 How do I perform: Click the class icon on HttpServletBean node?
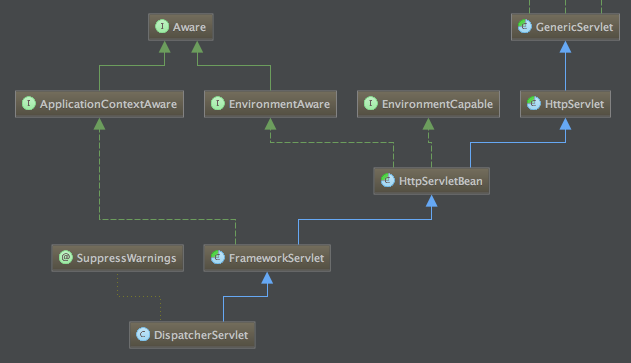coord(388,180)
